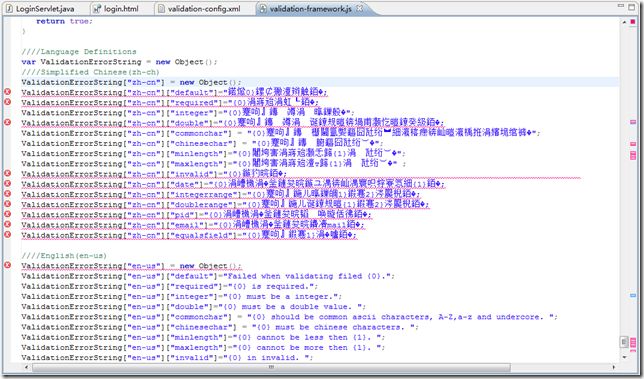Click error marker on zh-cn "invalid" line
The width and height of the screenshot is (644, 379).
tap(7, 173)
